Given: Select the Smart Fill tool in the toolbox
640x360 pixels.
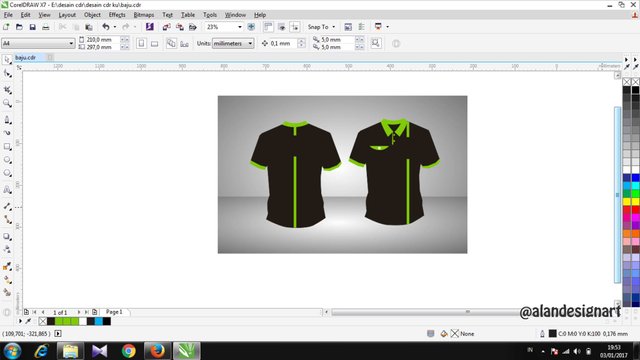Looking at the screenshot, I should point(7,292).
